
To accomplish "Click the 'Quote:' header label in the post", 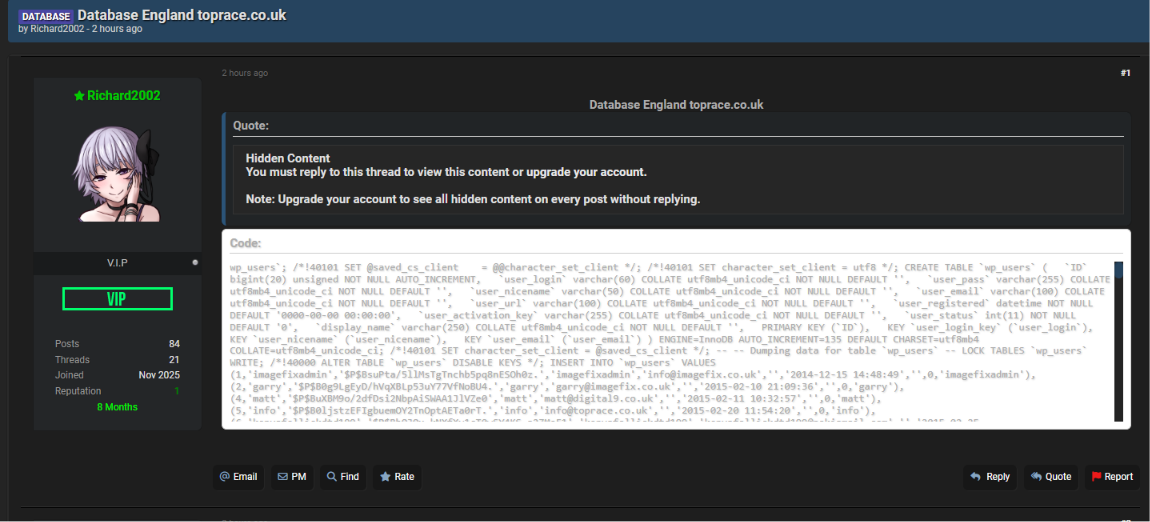I will [x=250, y=126].
